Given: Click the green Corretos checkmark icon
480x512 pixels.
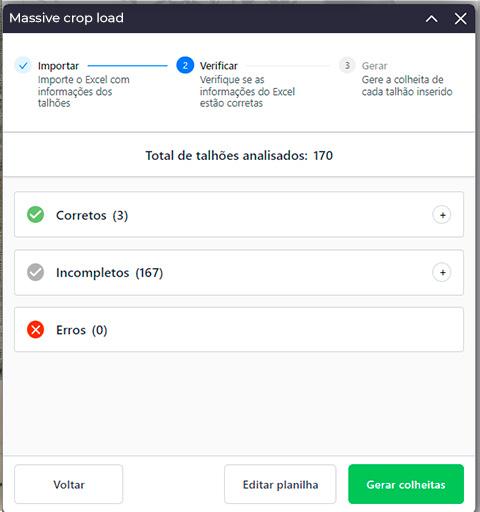Looking at the screenshot, I should [35, 214].
